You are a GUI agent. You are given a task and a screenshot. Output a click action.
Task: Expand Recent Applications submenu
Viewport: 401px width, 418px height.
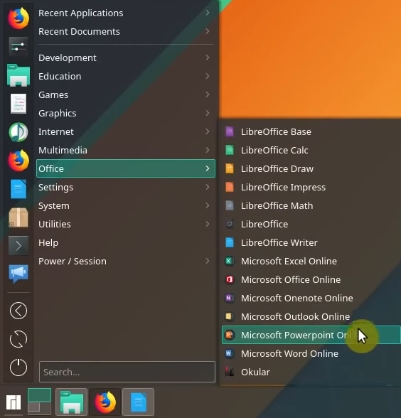126,13
